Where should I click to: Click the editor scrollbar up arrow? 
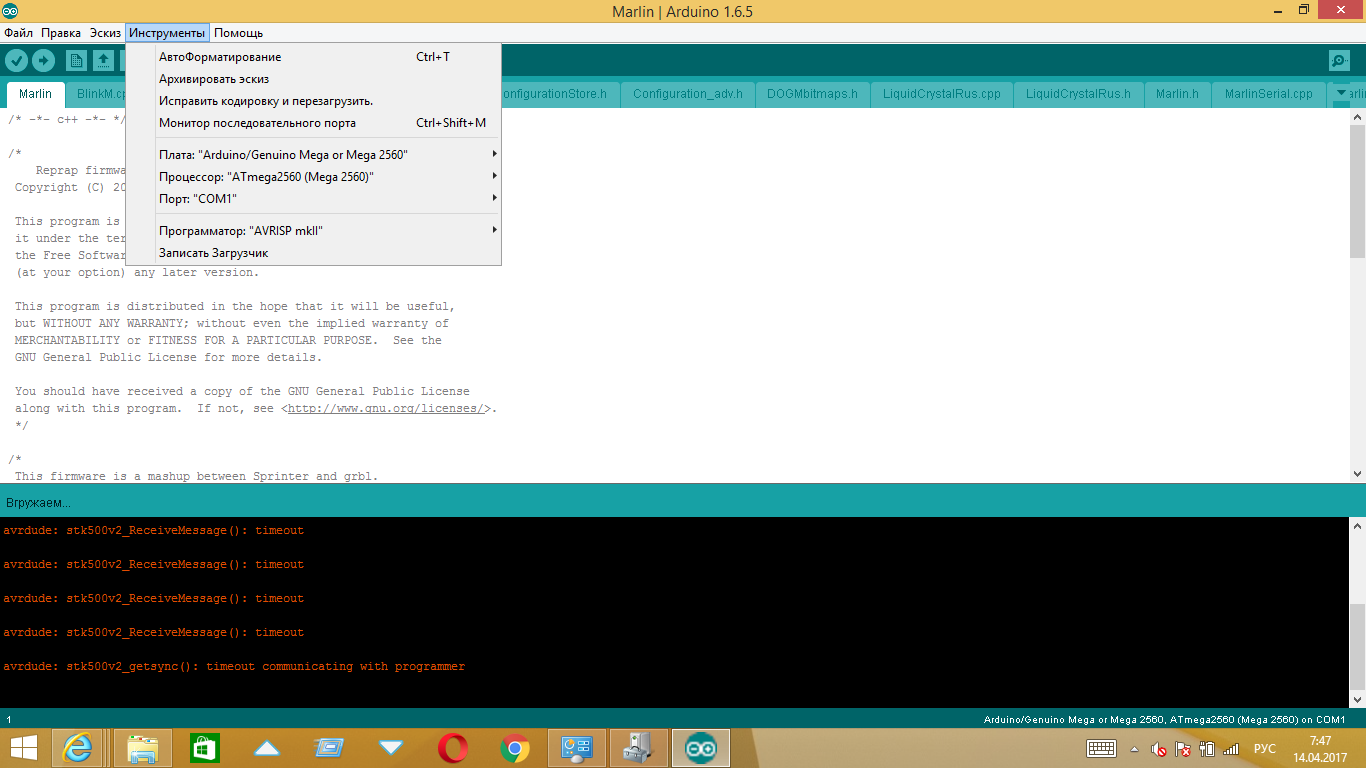click(1357, 116)
